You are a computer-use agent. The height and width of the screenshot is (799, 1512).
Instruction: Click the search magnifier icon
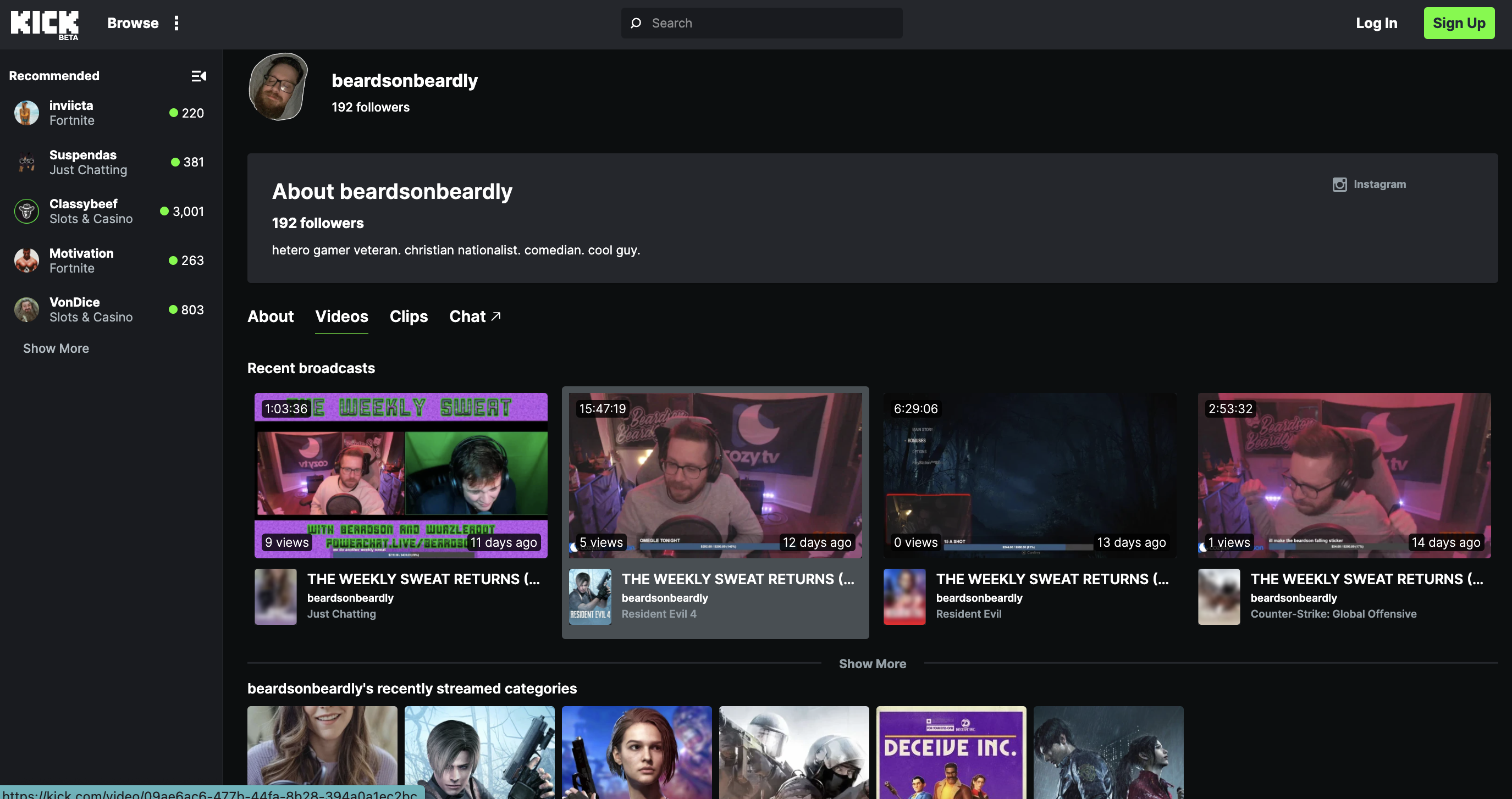636,24
